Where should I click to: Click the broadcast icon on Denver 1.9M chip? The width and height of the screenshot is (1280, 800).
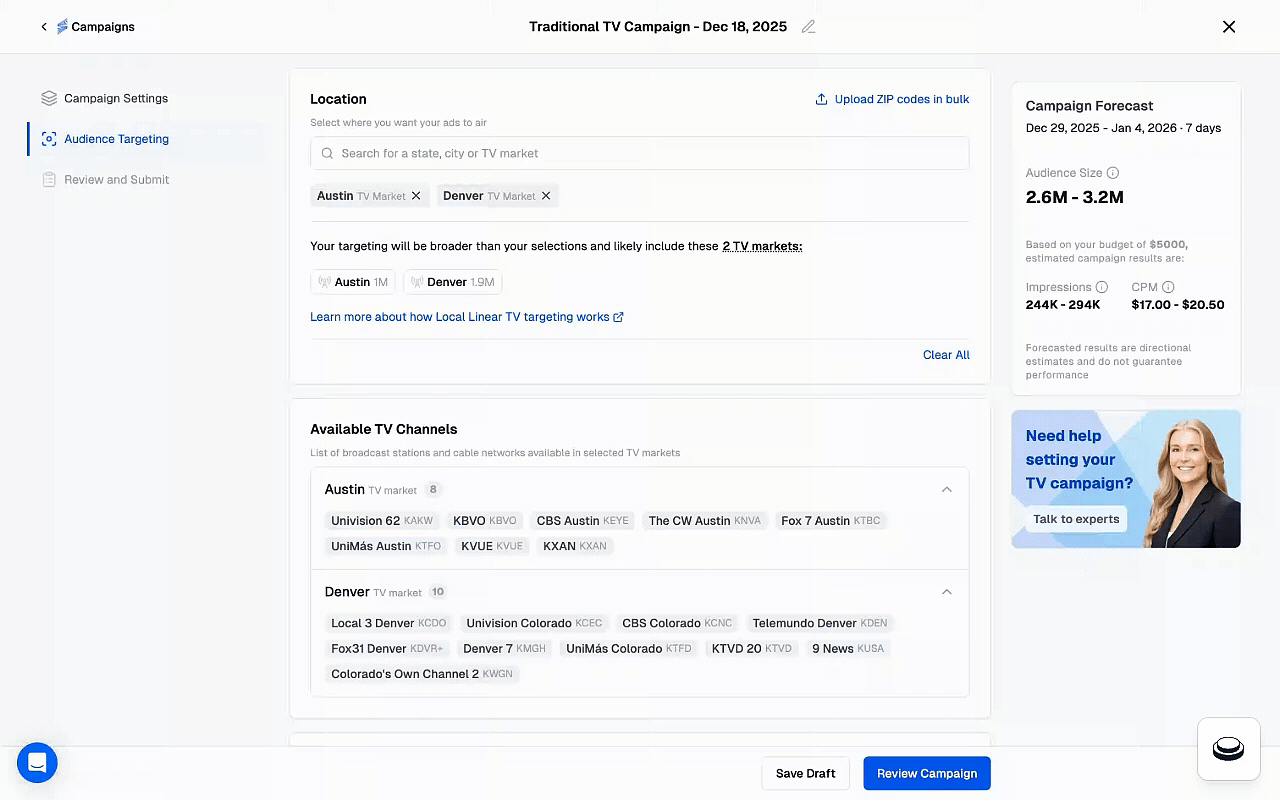417,282
